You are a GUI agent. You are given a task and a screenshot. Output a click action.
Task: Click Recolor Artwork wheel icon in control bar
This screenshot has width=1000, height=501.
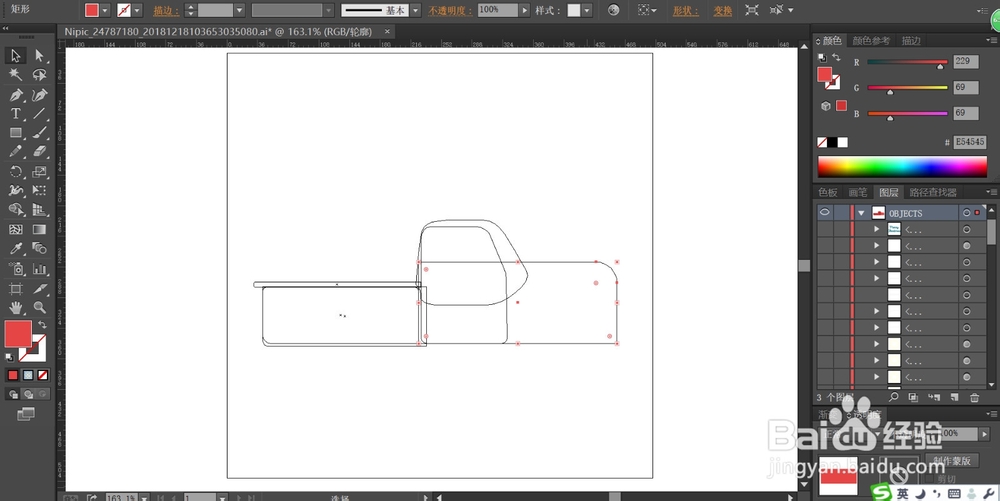(614, 10)
